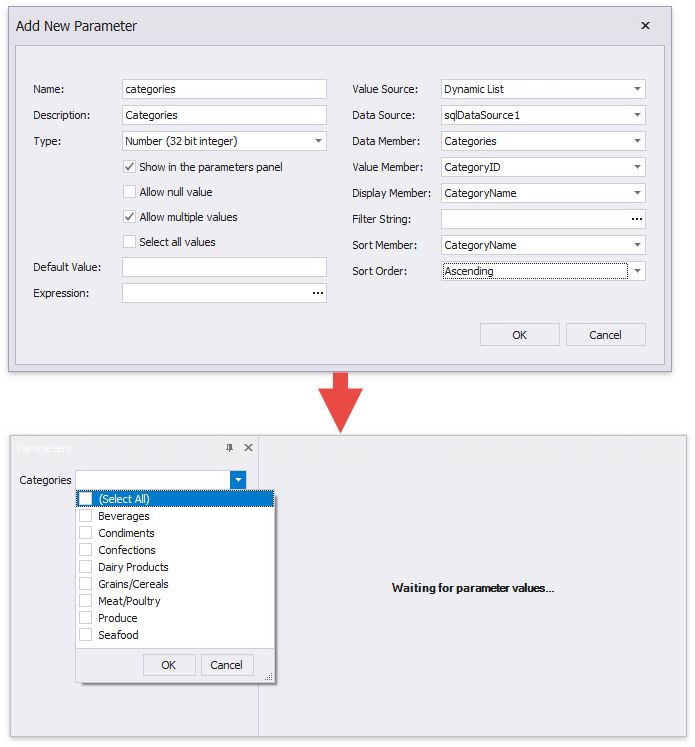695x747 pixels.
Task: Open the Type dropdown list
Action: tap(318, 141)
